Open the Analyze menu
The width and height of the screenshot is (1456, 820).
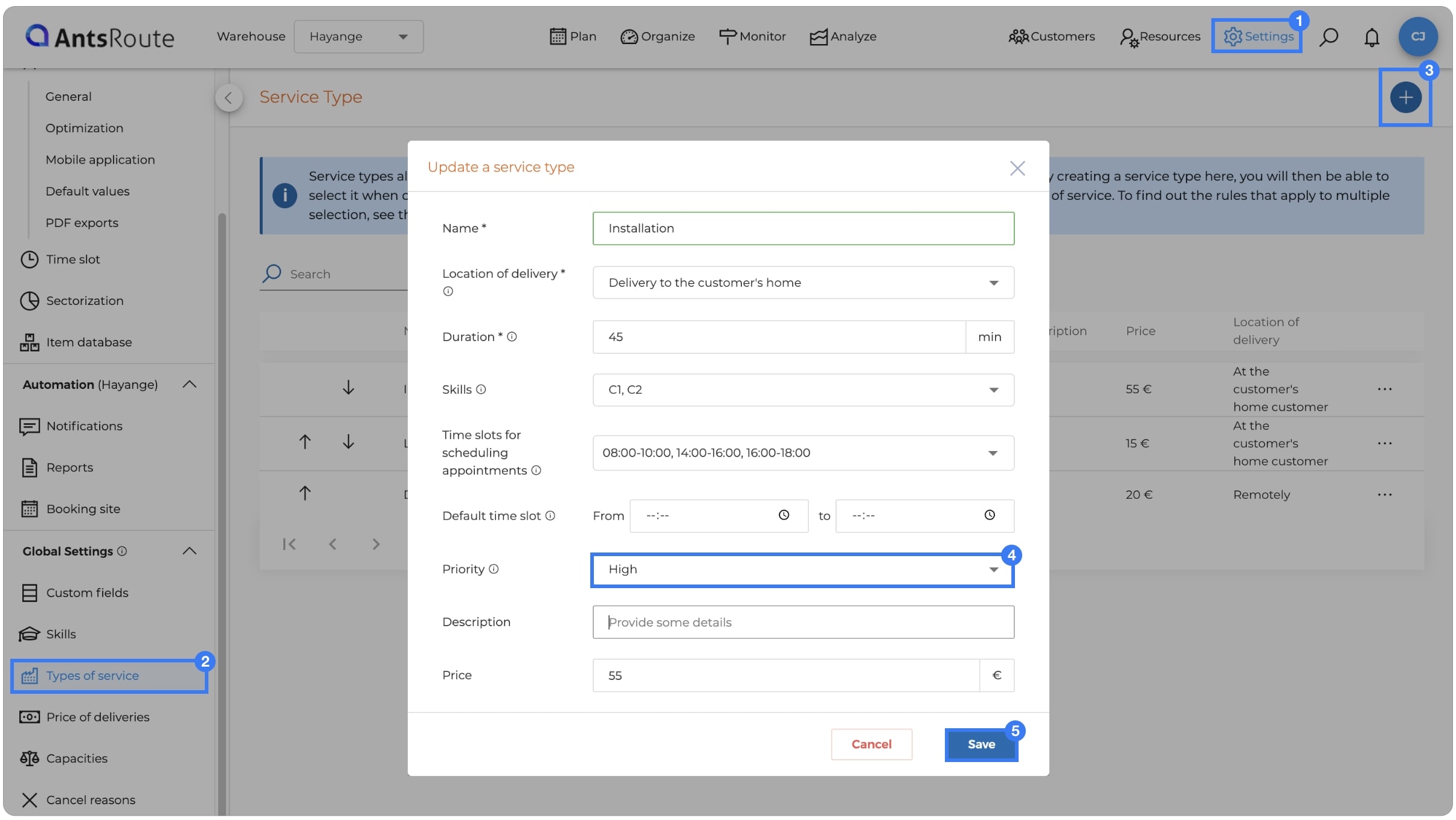coord(843,36)
